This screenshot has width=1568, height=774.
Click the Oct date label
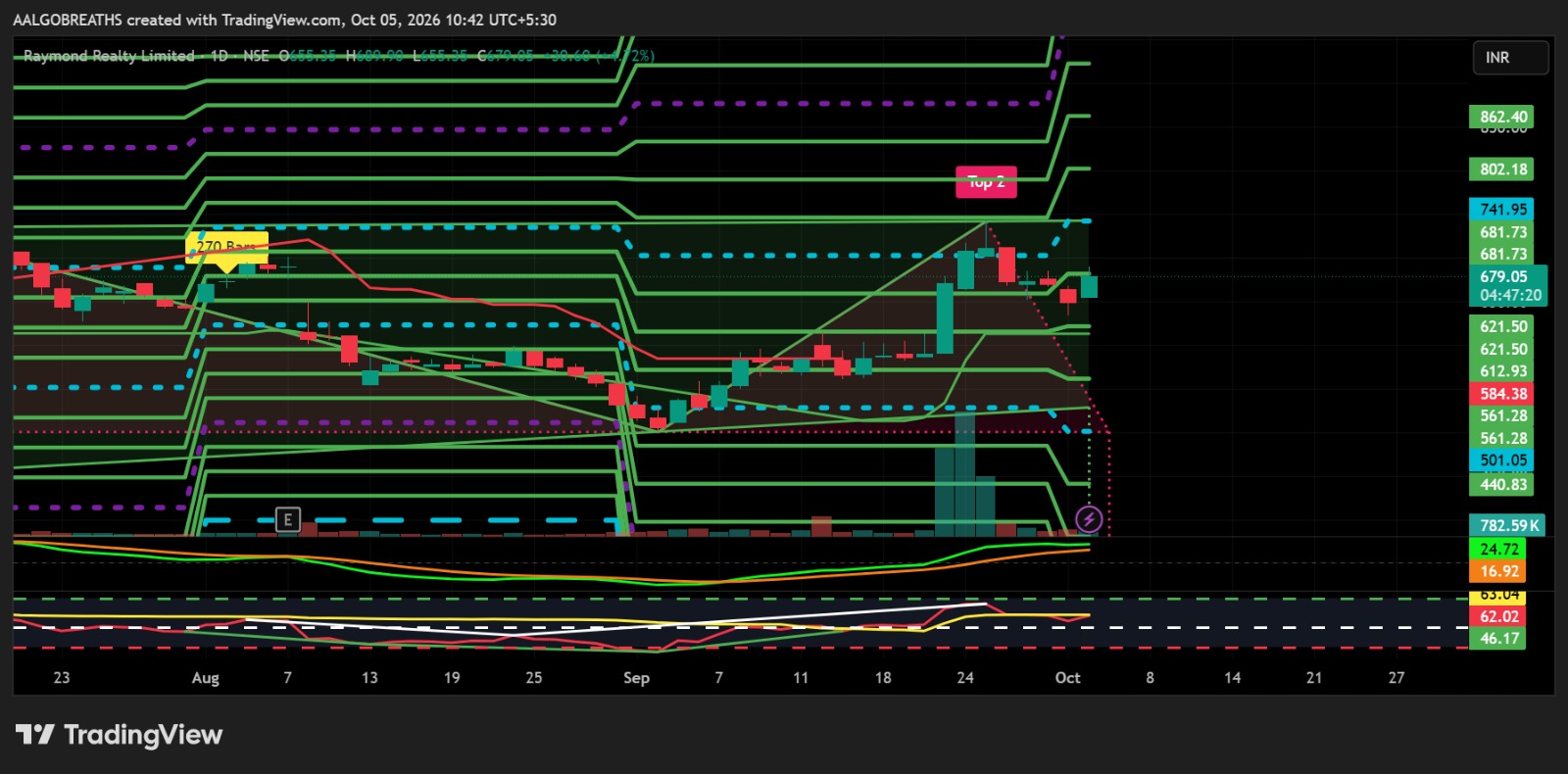1067,678
